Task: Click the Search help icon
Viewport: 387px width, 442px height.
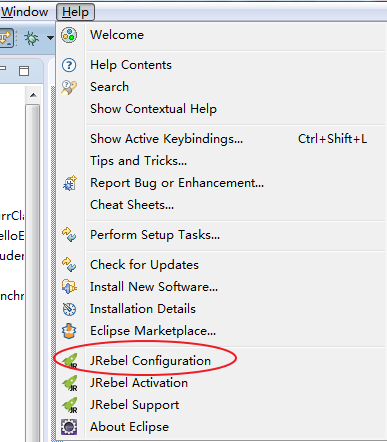Action: (69, 87)
